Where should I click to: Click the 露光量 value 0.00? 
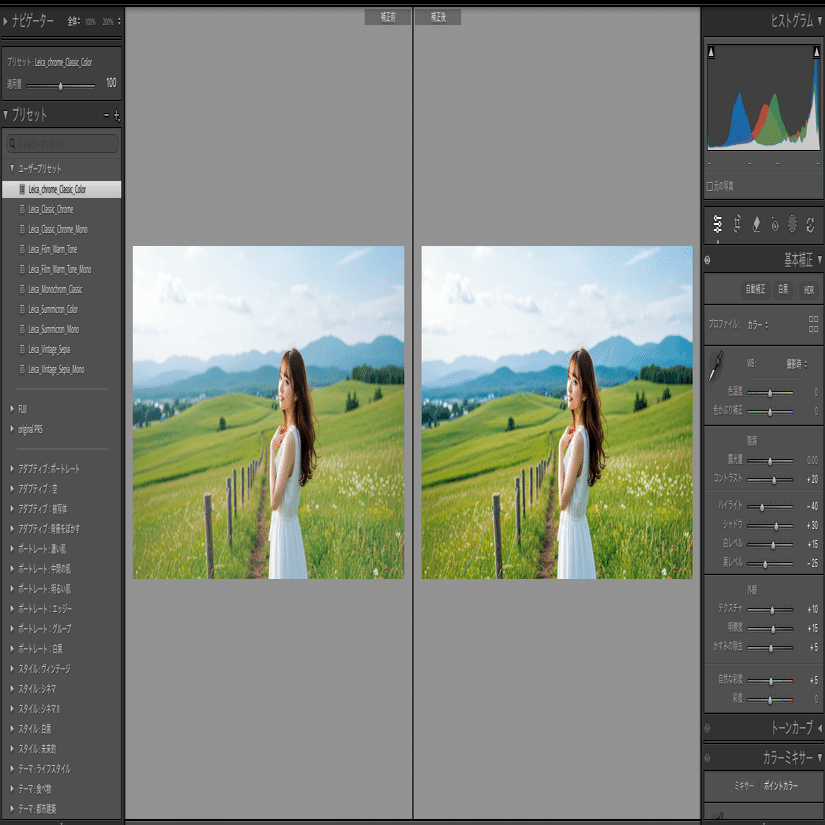(812, 460)
